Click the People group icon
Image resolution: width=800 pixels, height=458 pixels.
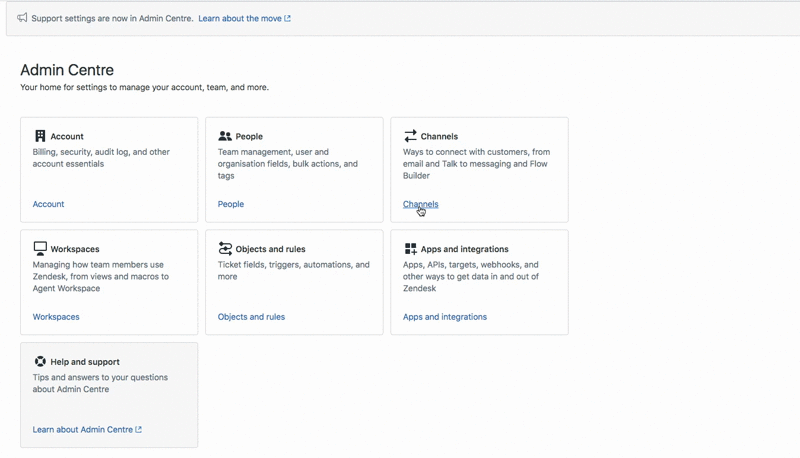[225, 136]
